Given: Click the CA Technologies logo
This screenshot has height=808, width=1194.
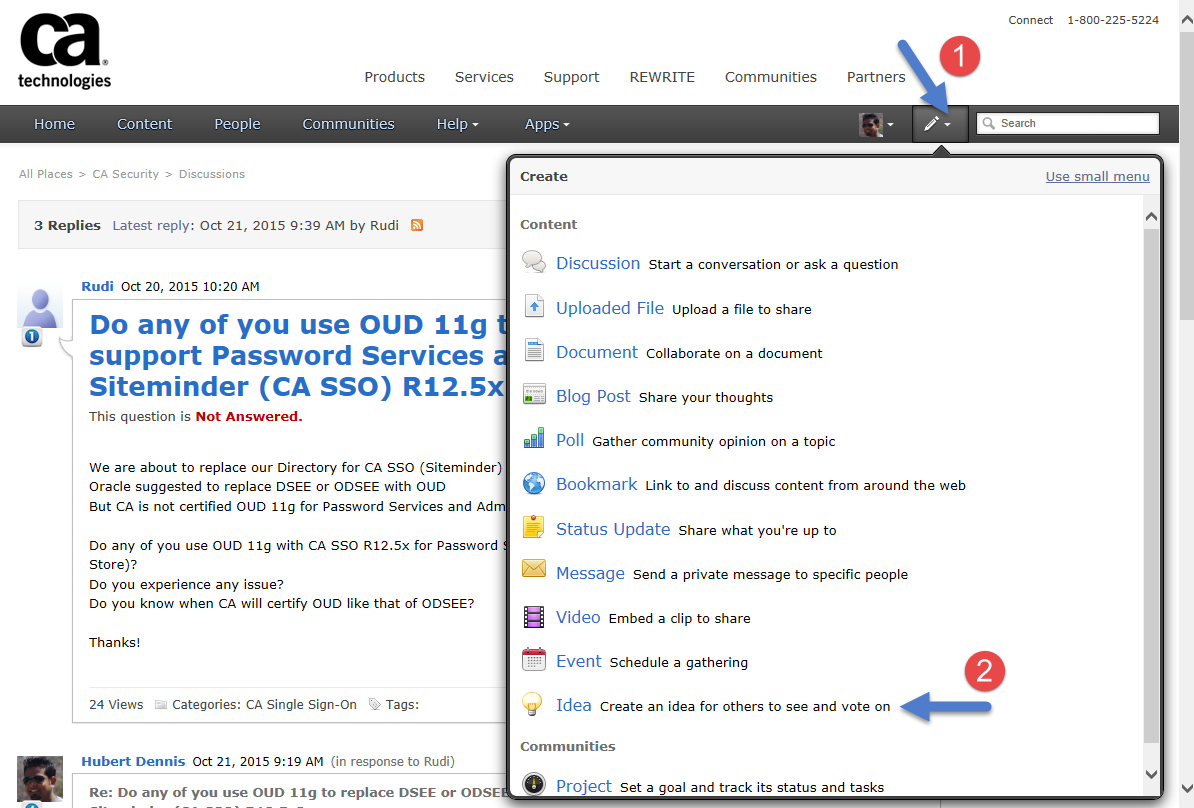Looking at the screenshot, I should [x=64, y=50].
